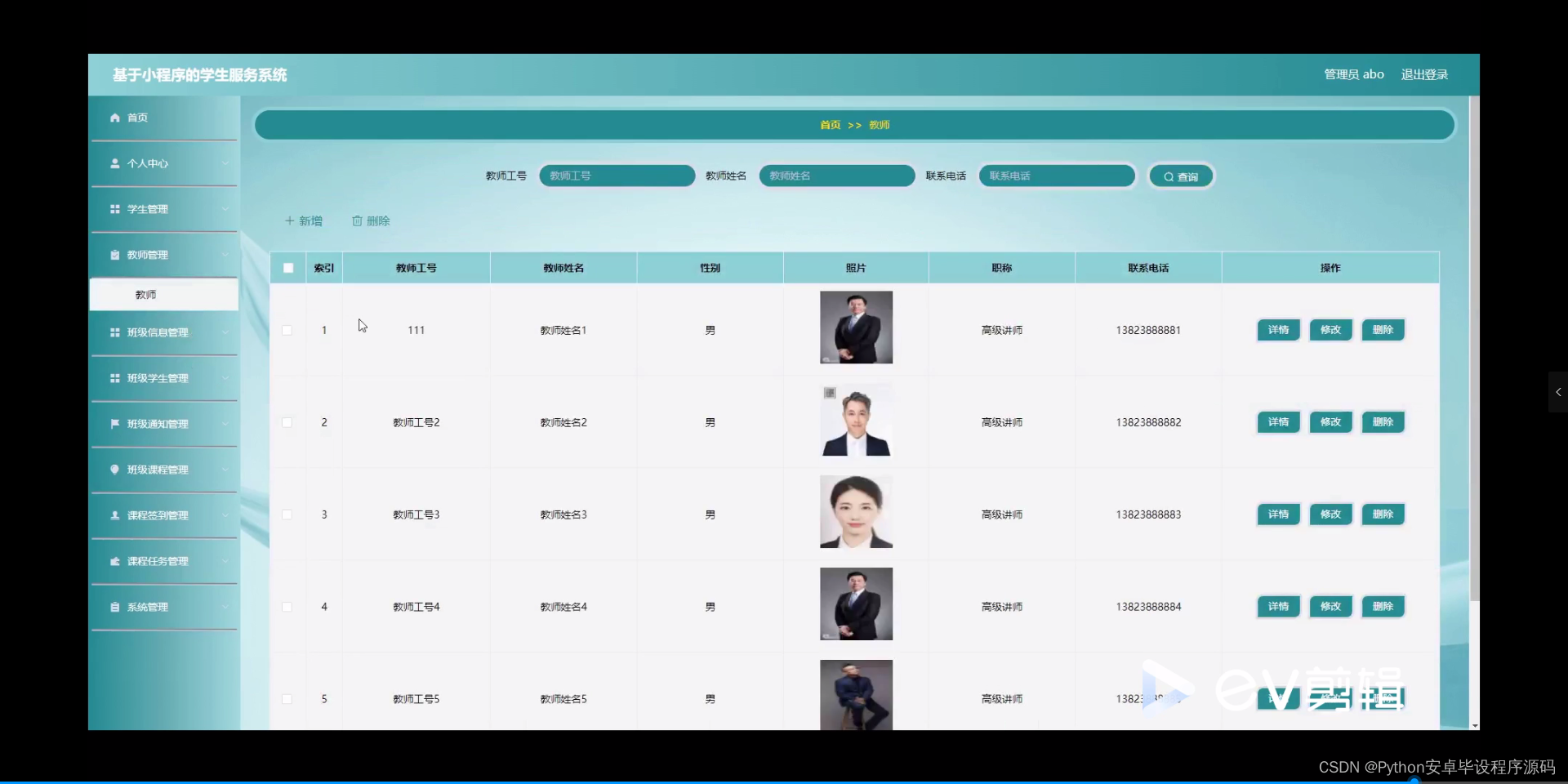Click the 教师姓名 search input field
Viewport: 1568px width, 784px height.
point(836,176)
